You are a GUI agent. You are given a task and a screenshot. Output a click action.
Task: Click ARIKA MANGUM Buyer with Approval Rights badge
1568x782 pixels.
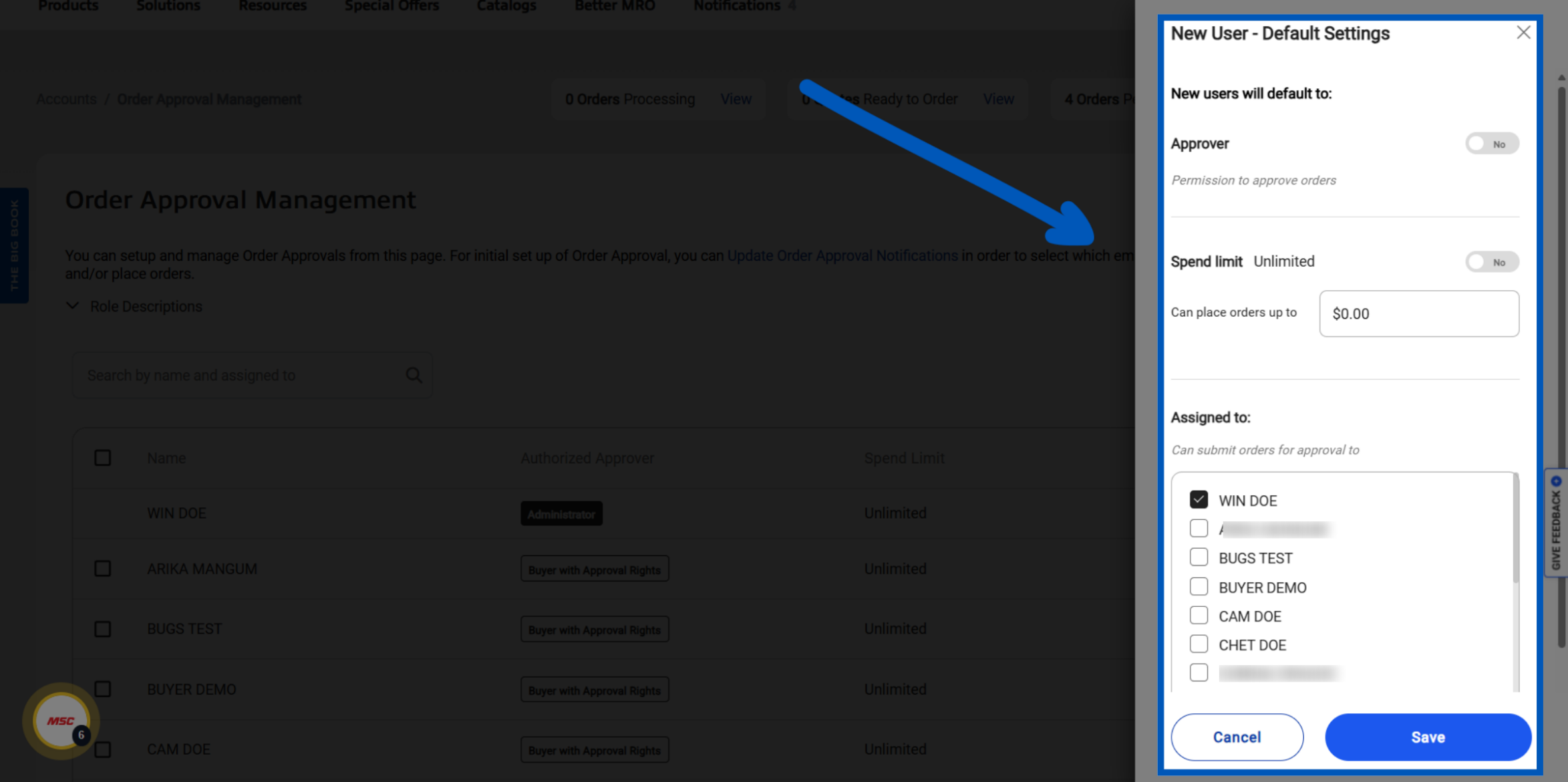[595, 569]
